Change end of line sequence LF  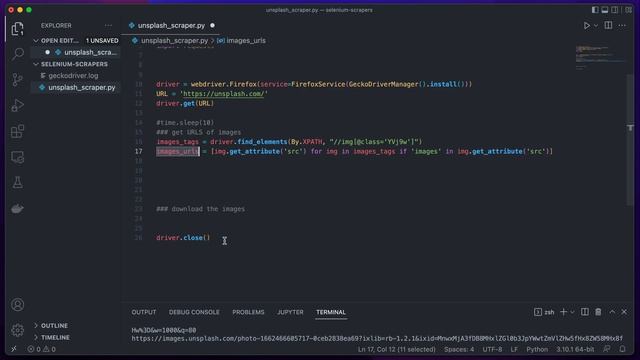[514, 349]
